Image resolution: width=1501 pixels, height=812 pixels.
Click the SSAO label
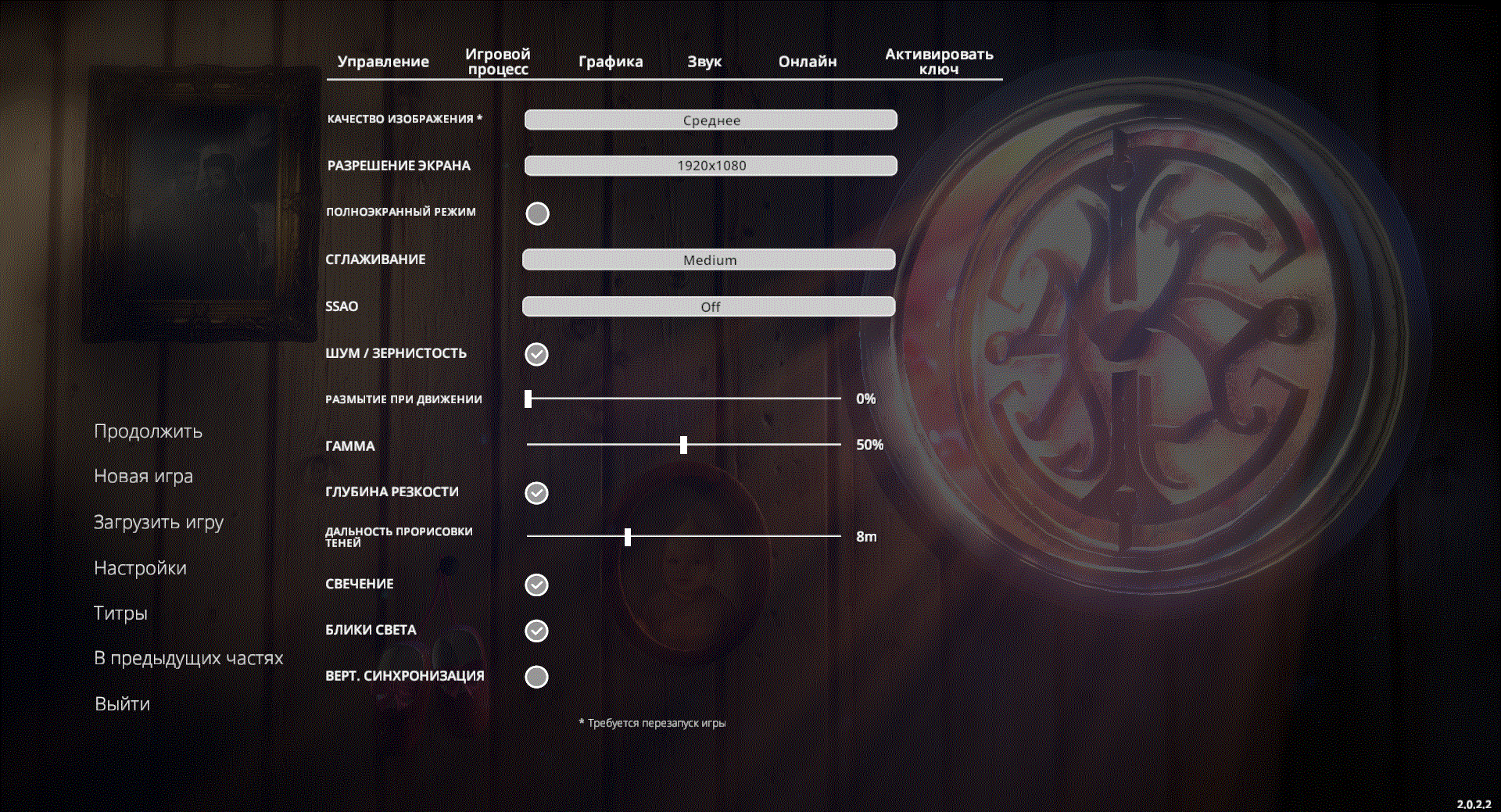coord(342,306)
